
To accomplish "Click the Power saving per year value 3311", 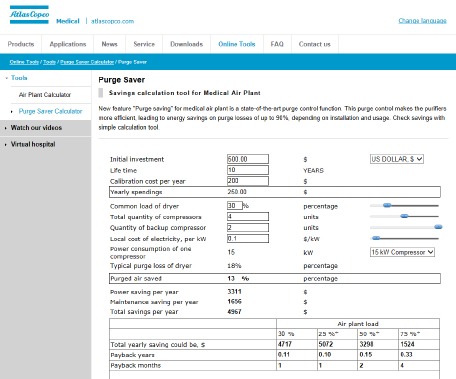I will (234, 291).
